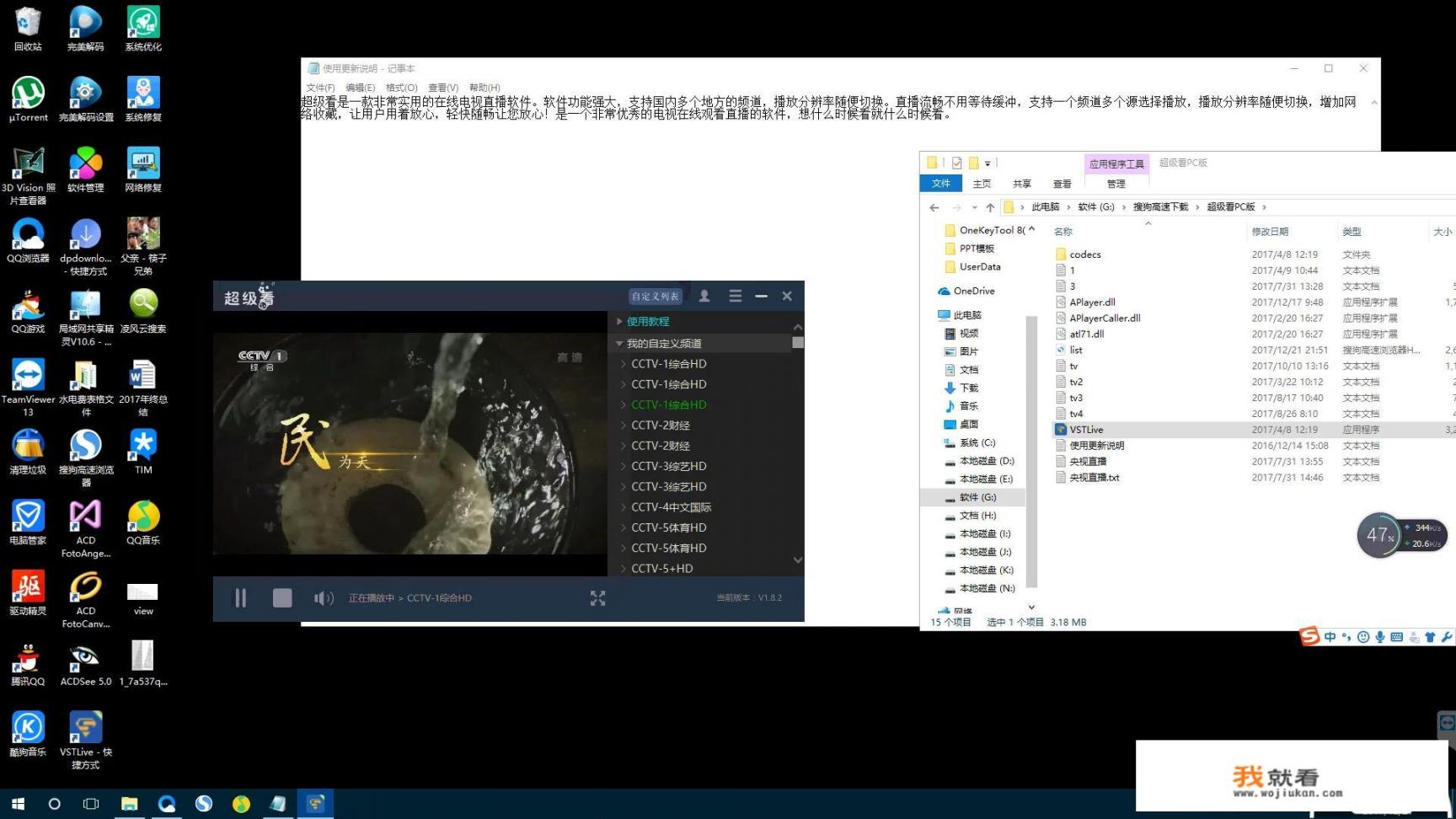Pause the CCTV-1 live stream playback
This screenshot has height=819, width=1456.
click(240, 598)
